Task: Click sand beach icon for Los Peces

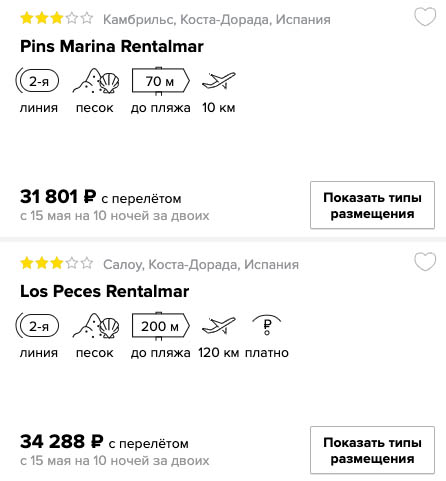Action: point(96,326)
